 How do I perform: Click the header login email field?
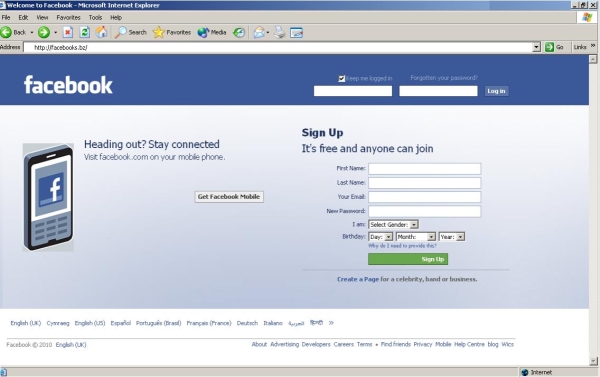coord(353,91)
